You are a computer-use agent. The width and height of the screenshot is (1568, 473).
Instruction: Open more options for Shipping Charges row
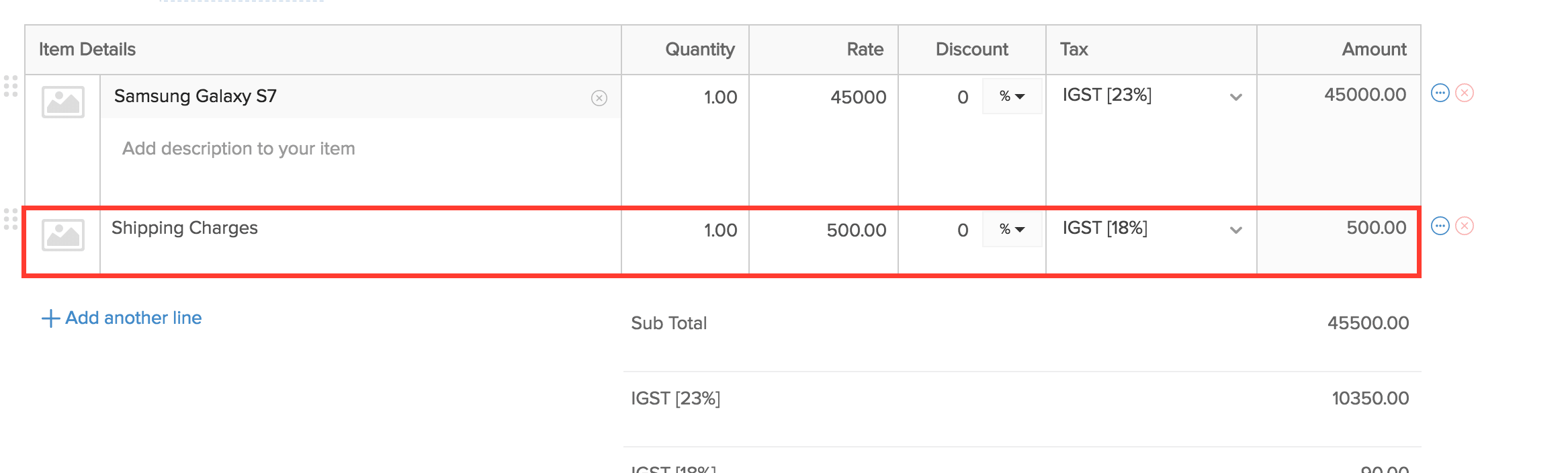pyautogui.click(x=1440, y=226)
